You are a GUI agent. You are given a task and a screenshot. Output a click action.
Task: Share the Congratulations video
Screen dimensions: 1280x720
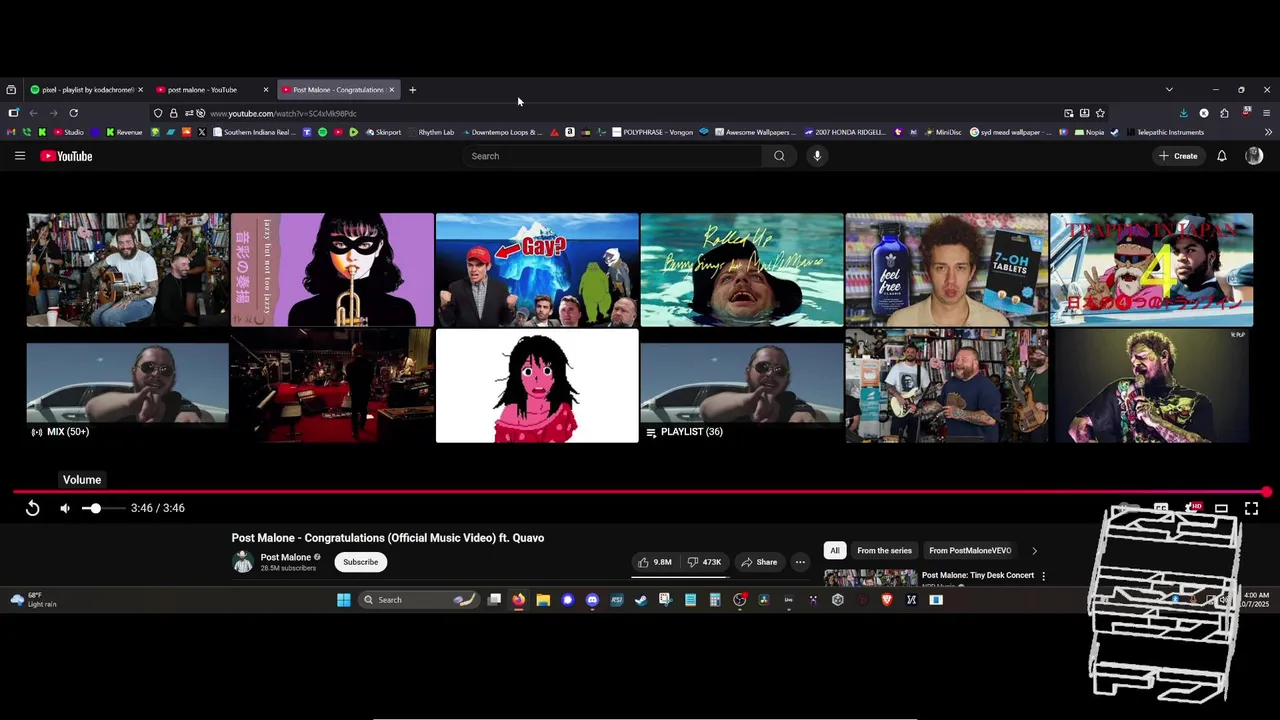coord(759,562)
